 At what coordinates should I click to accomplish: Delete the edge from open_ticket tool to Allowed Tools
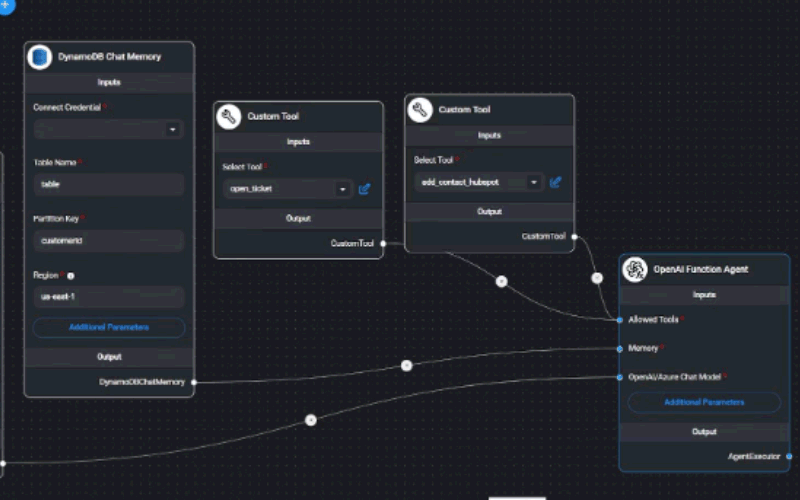pos(502,282)
